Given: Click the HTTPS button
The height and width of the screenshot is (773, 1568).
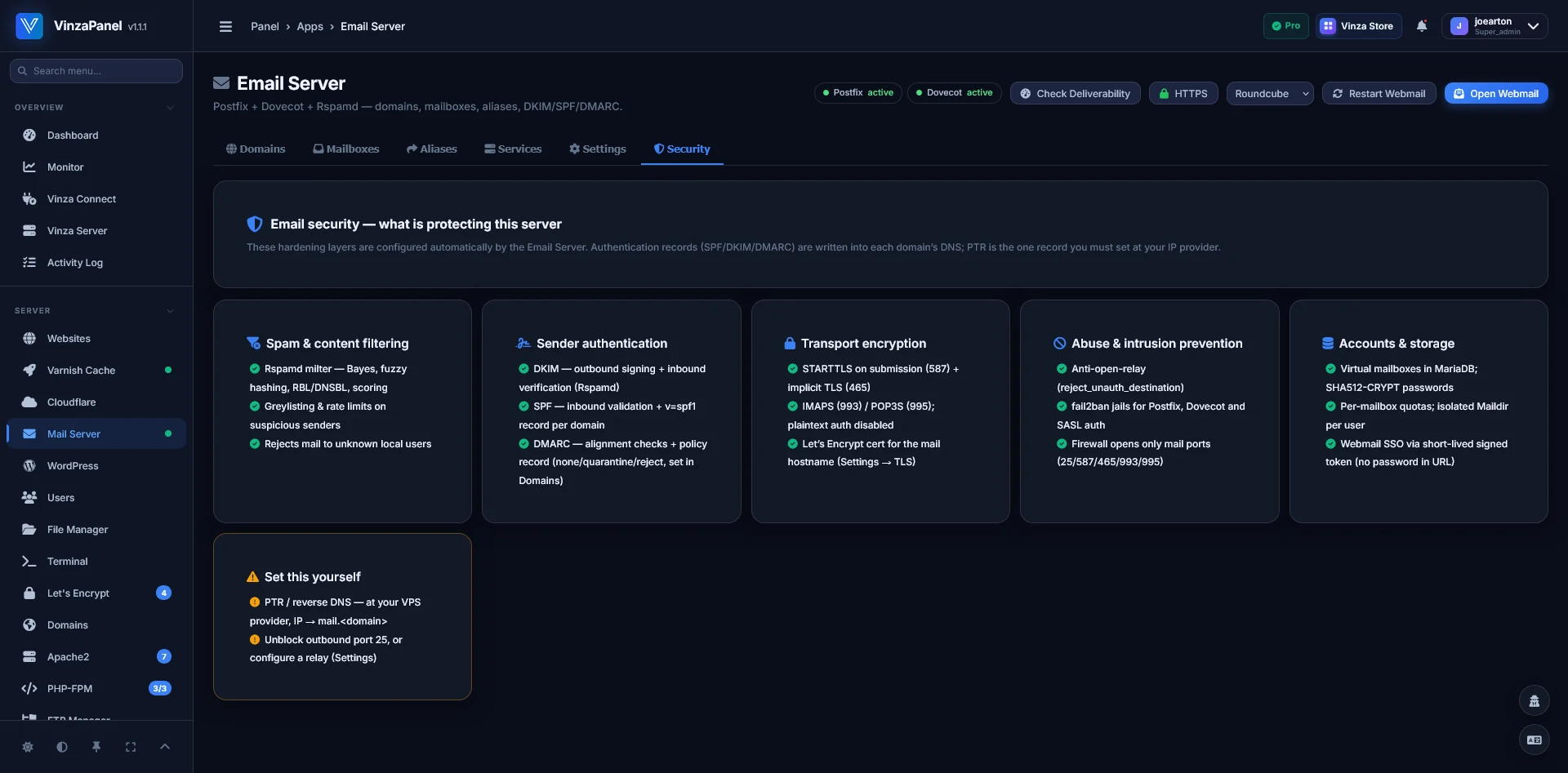Looking at the screenshot, I should click(x=1183, y=94).
